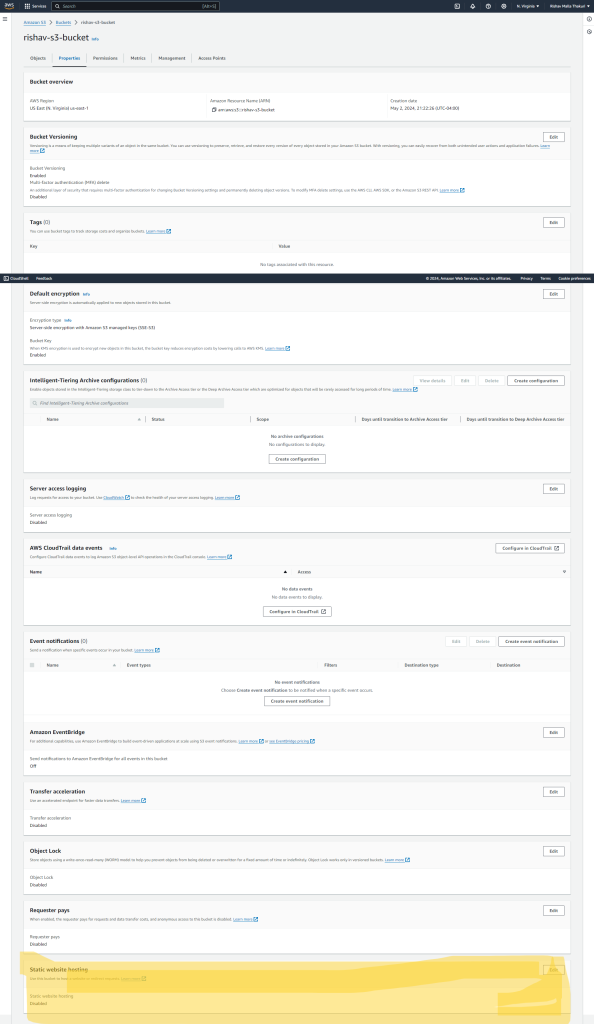Open the Metrics tab

(138, 58)
